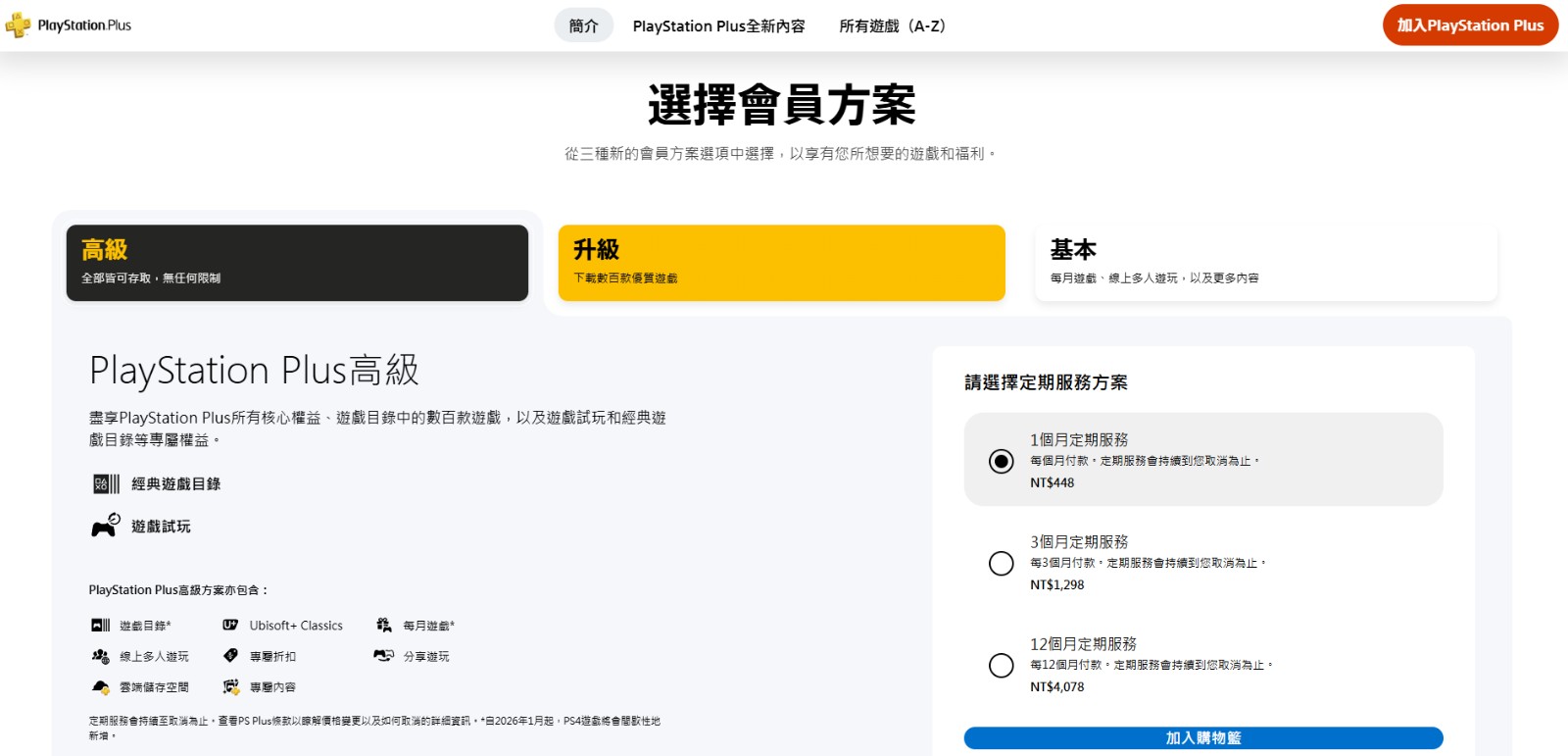Click the Ubisoft+ Classics feature text
Image resolution: width=1568 pixels, height=756 pixels.
[x=296, y=626]
